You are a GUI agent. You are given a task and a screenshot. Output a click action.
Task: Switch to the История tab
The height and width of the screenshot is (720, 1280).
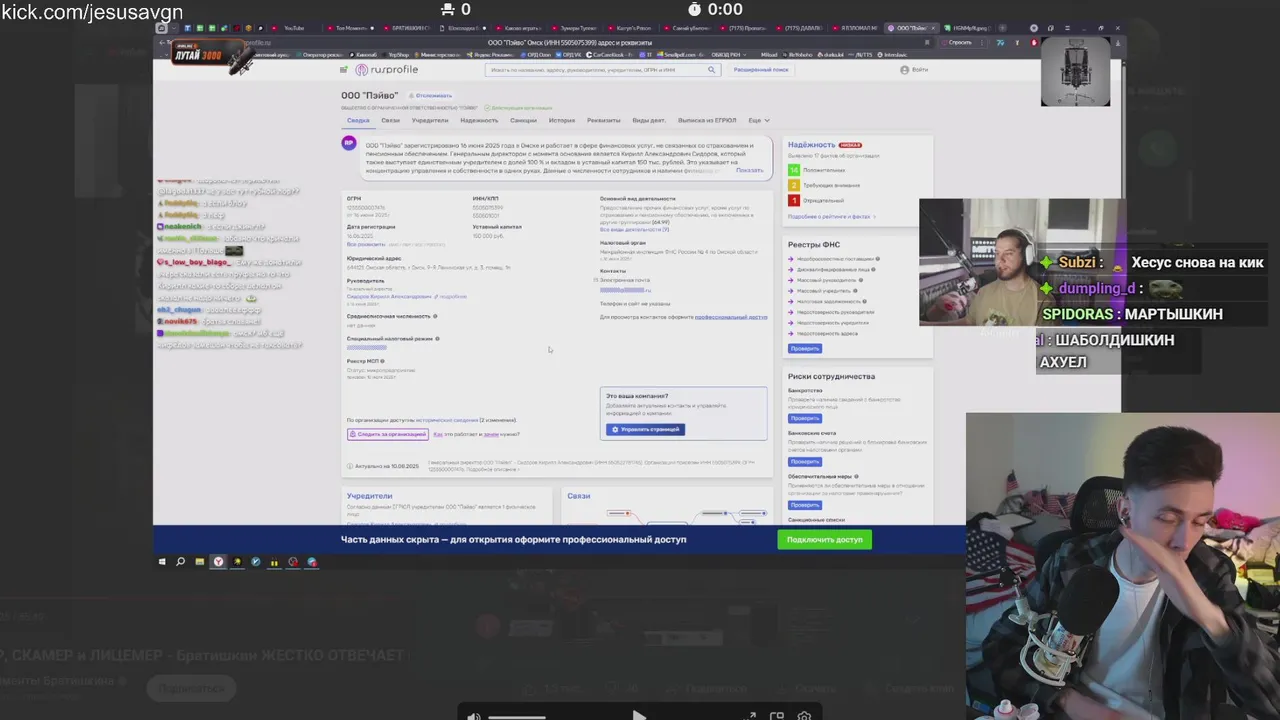(x=562, y=120)
